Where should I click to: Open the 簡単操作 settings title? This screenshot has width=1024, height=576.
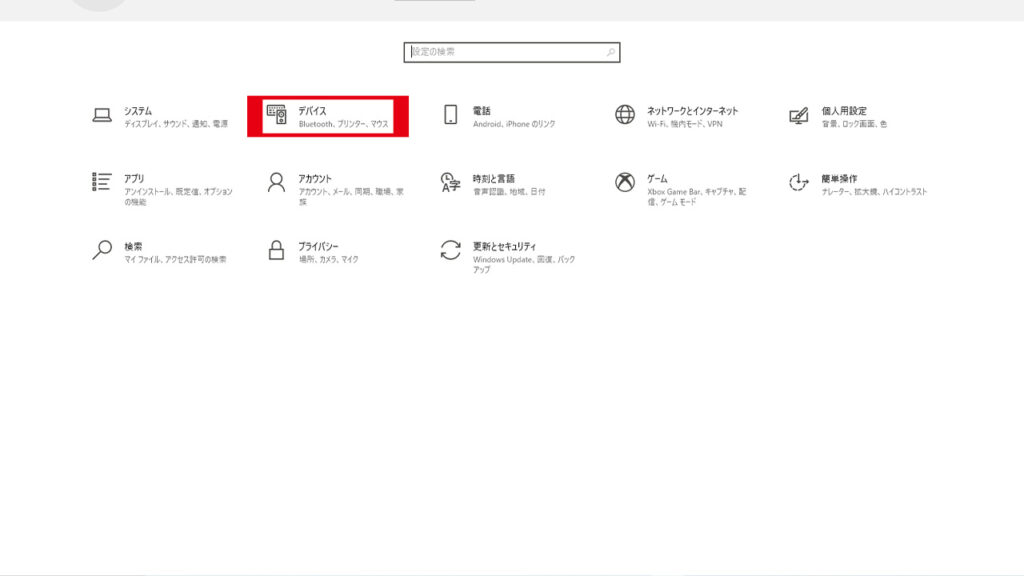coord(839,178)
